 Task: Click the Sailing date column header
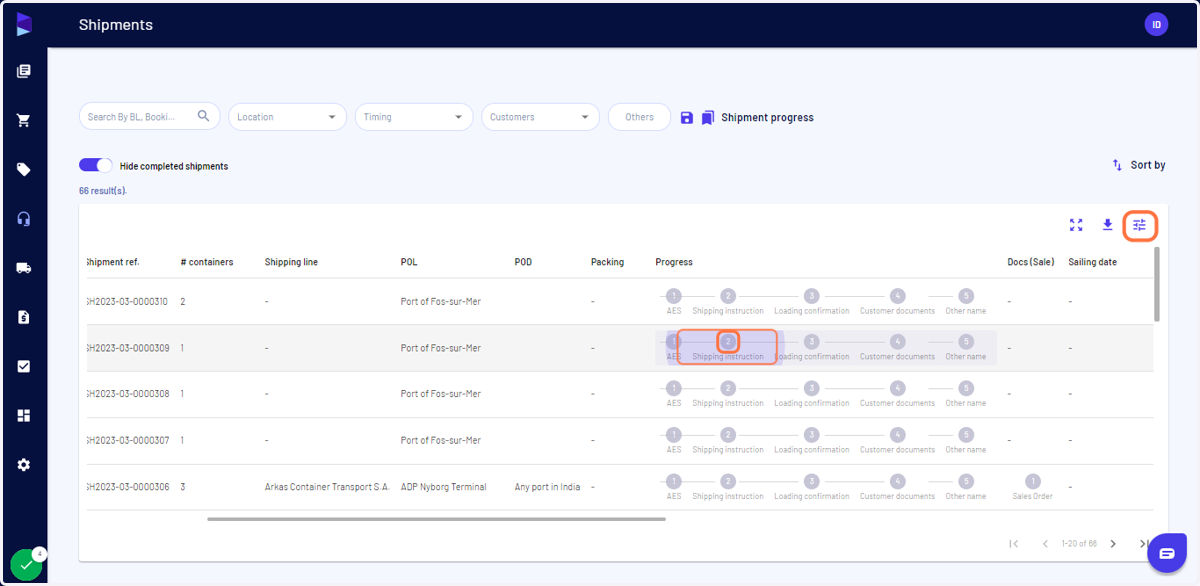pos(1092,262)
